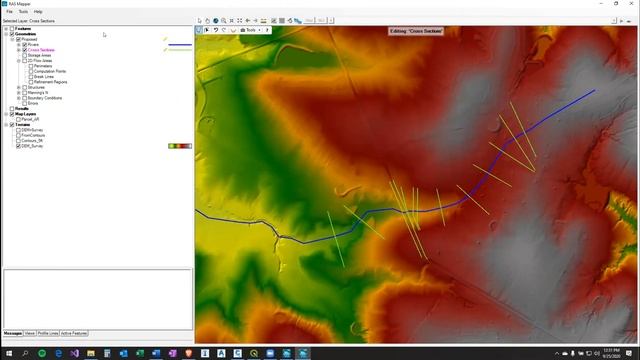The image size is (640, 360).
Task: Click the pencil edit icon beside Proposed
Action: point(165,39)
